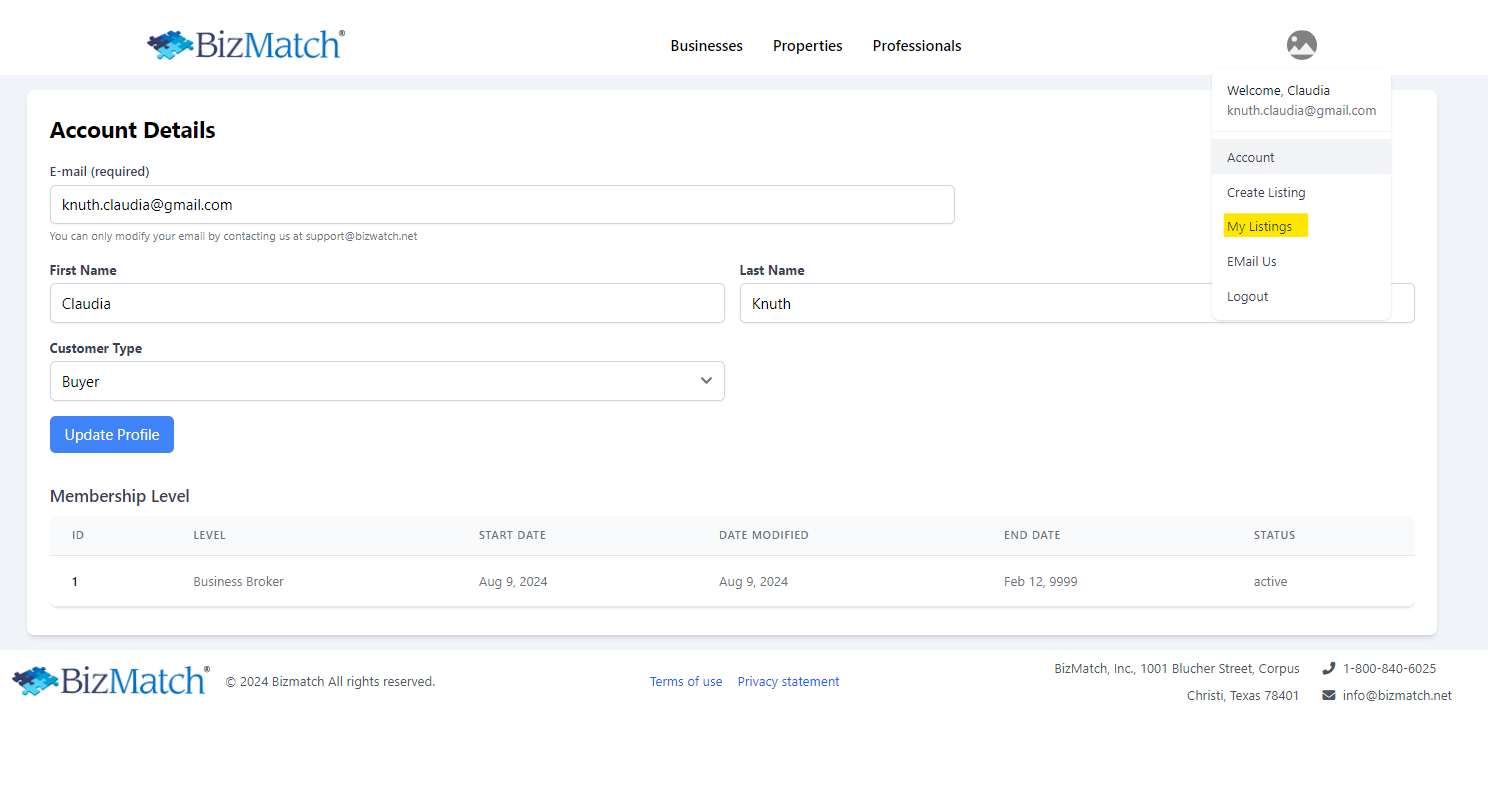Viewport: 1488px width, 793px height.
Task: Expand the Customer Type dropdown
Action: pyautogui.click(x=387, y=381)
